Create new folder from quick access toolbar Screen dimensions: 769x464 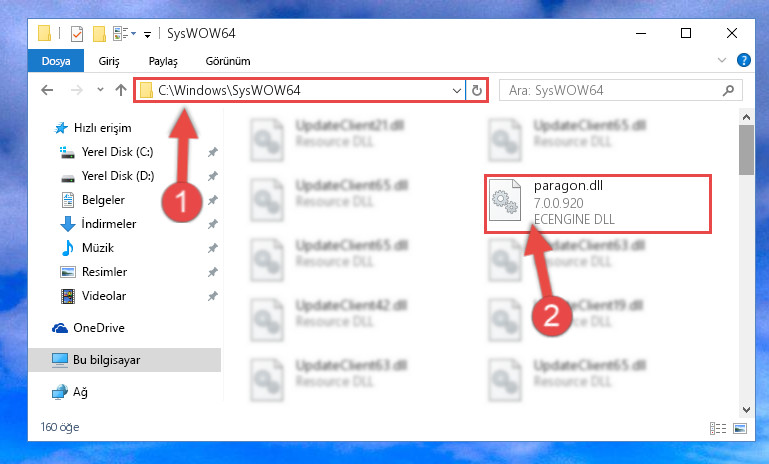tap(99, 34)
